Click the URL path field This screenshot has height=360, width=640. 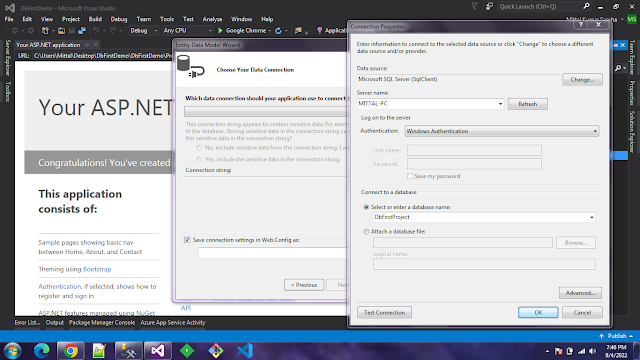(x=102, y=56)
